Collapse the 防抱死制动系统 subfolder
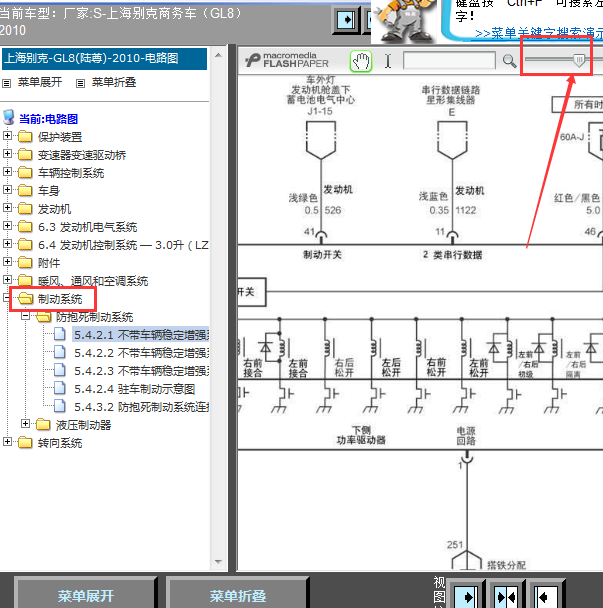 (x=26, y=316)
